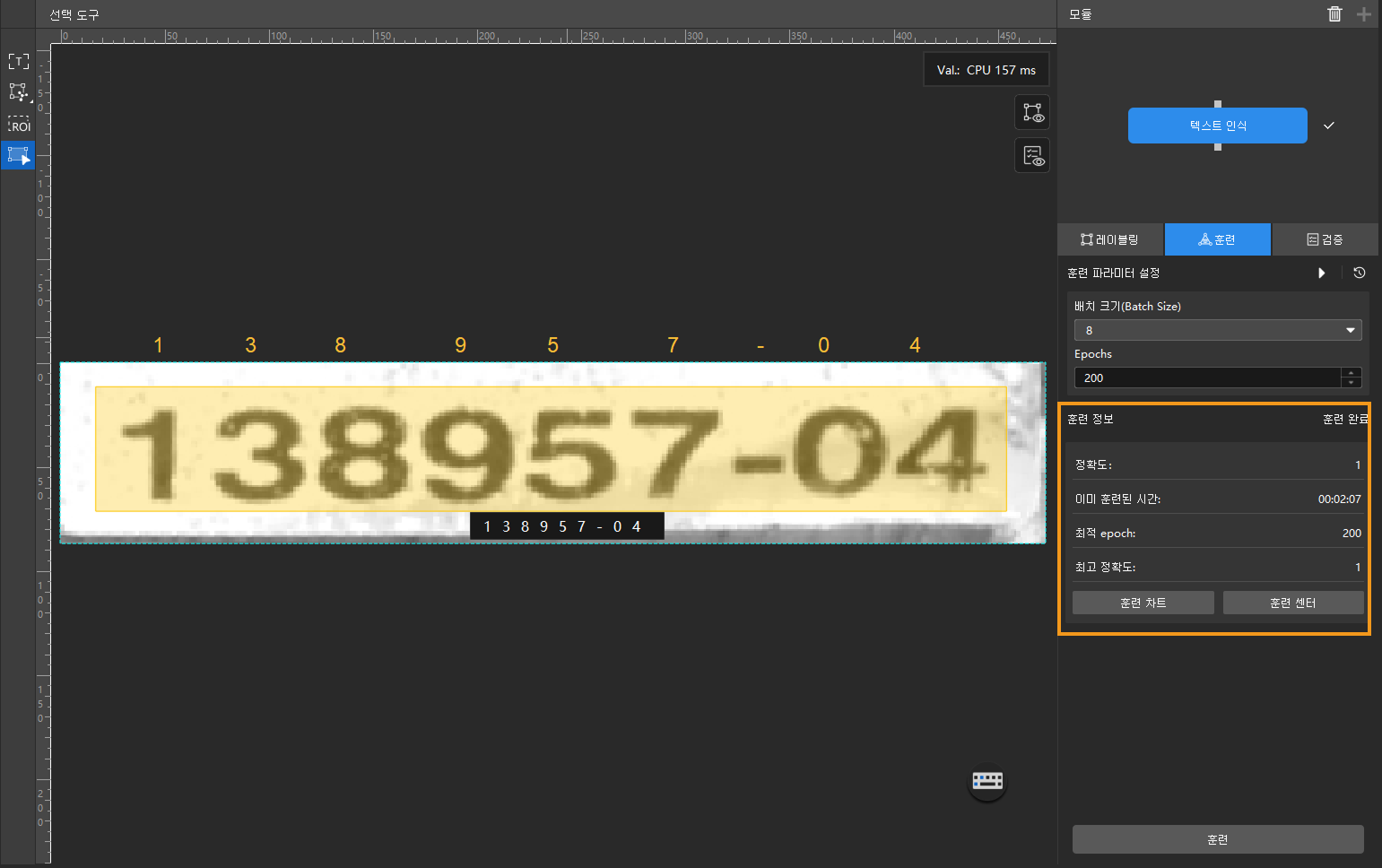Select the recognized text label 138957-04
This screenshot has width=1382, height=868.
[x=567, y=526]
